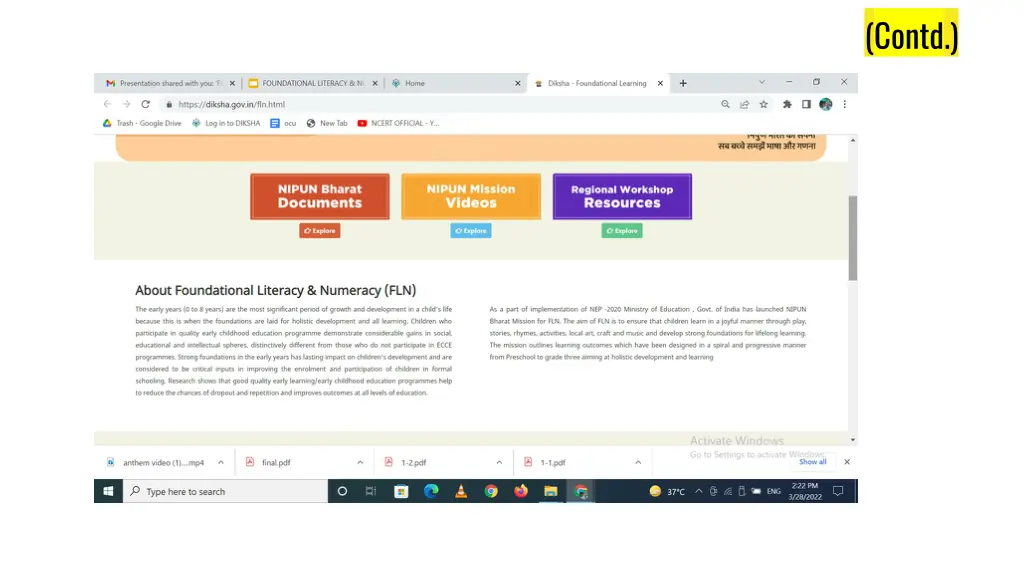This screenshot has height=576, width=1024.
Task: Click the NIPUN Mission Videos banner
Action: click(471, 197)
